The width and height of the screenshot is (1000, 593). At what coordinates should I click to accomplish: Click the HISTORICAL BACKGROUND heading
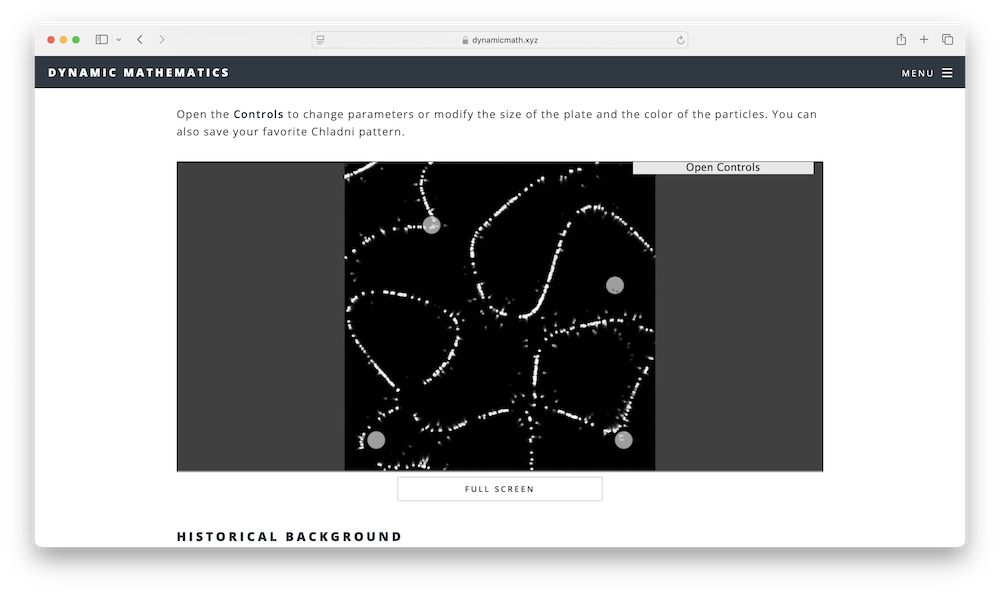[x=290, y=536]
